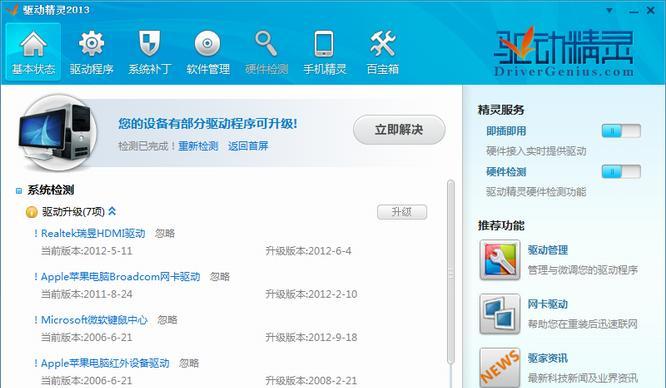Click the 驱动精灵 DriverGenius logo

coord(564,52)
